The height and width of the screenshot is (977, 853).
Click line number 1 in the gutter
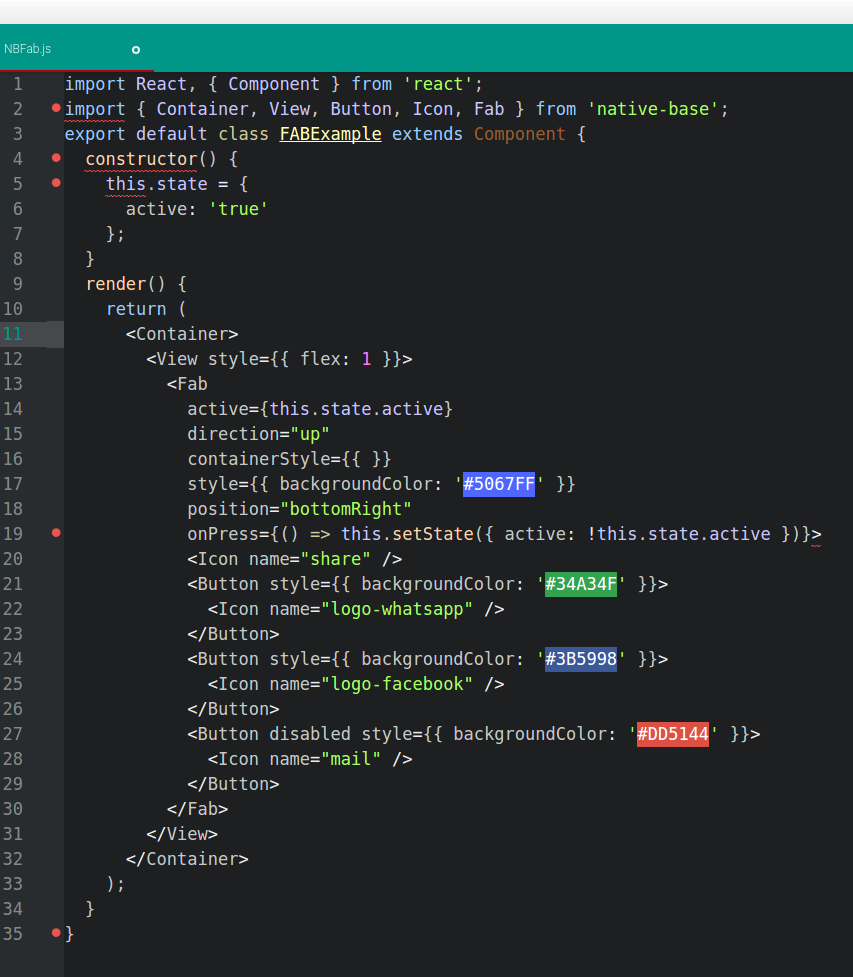click(17, 83)
